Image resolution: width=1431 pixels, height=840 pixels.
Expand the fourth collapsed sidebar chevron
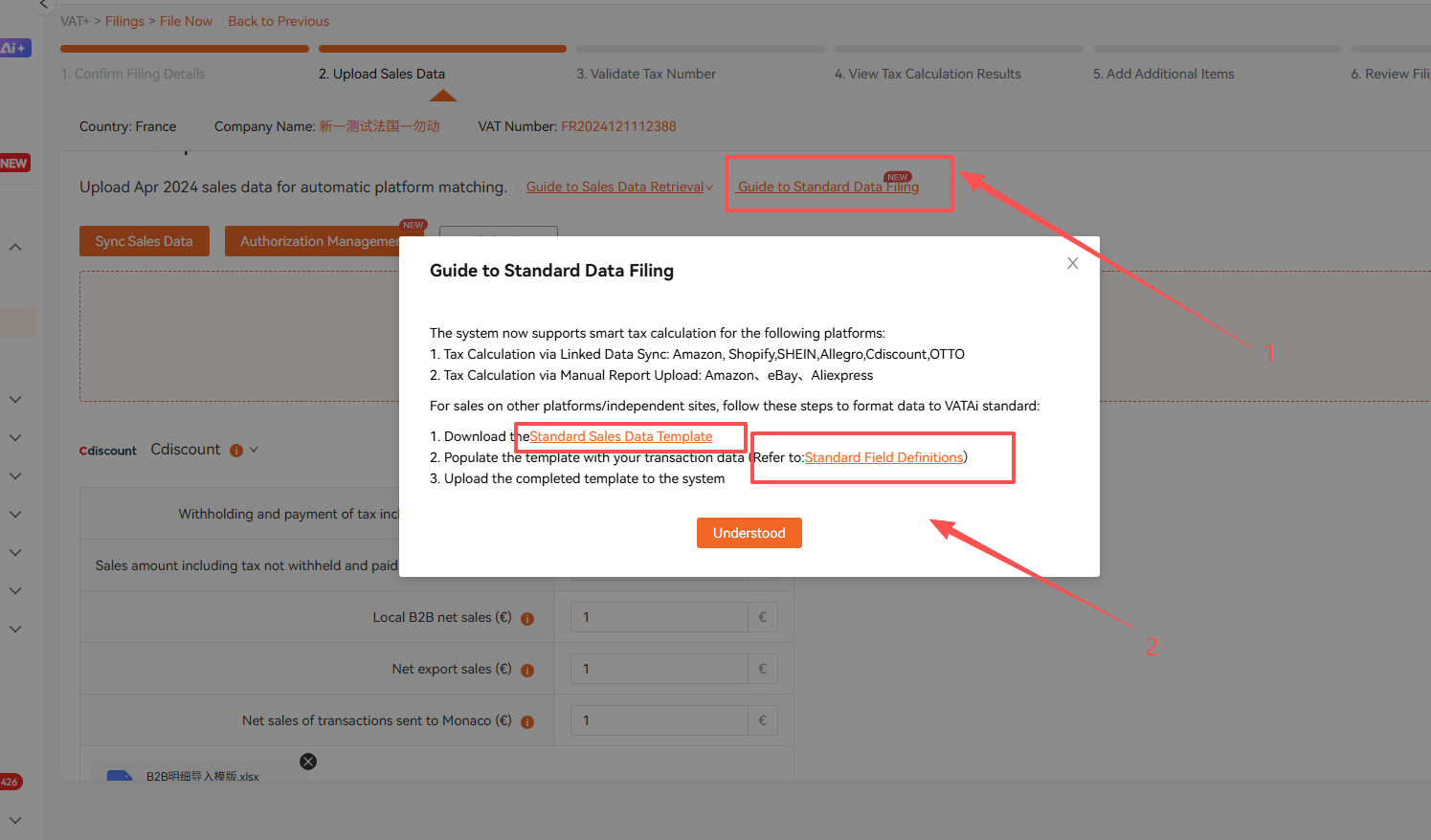15,514
